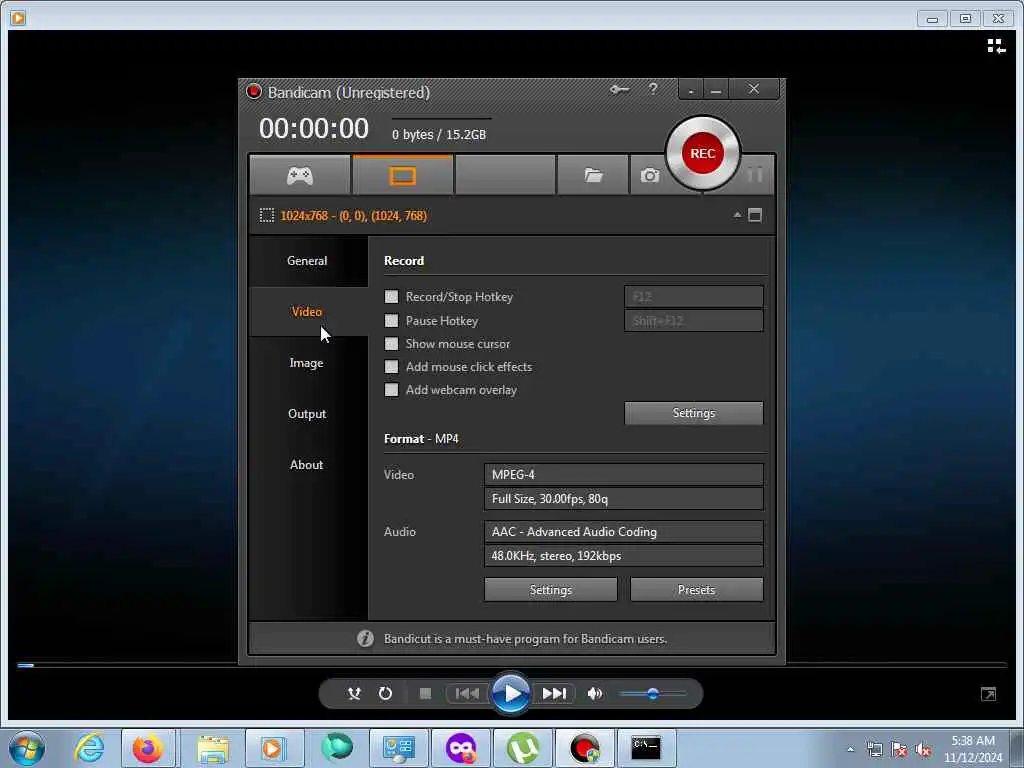
Task: Open uTorrent from the taskbar
Action: [x=523, y=748]
